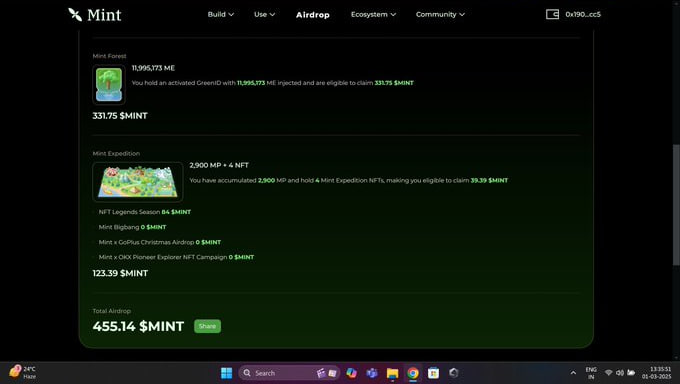Open the taskbar clock and date

pos(657,373)
